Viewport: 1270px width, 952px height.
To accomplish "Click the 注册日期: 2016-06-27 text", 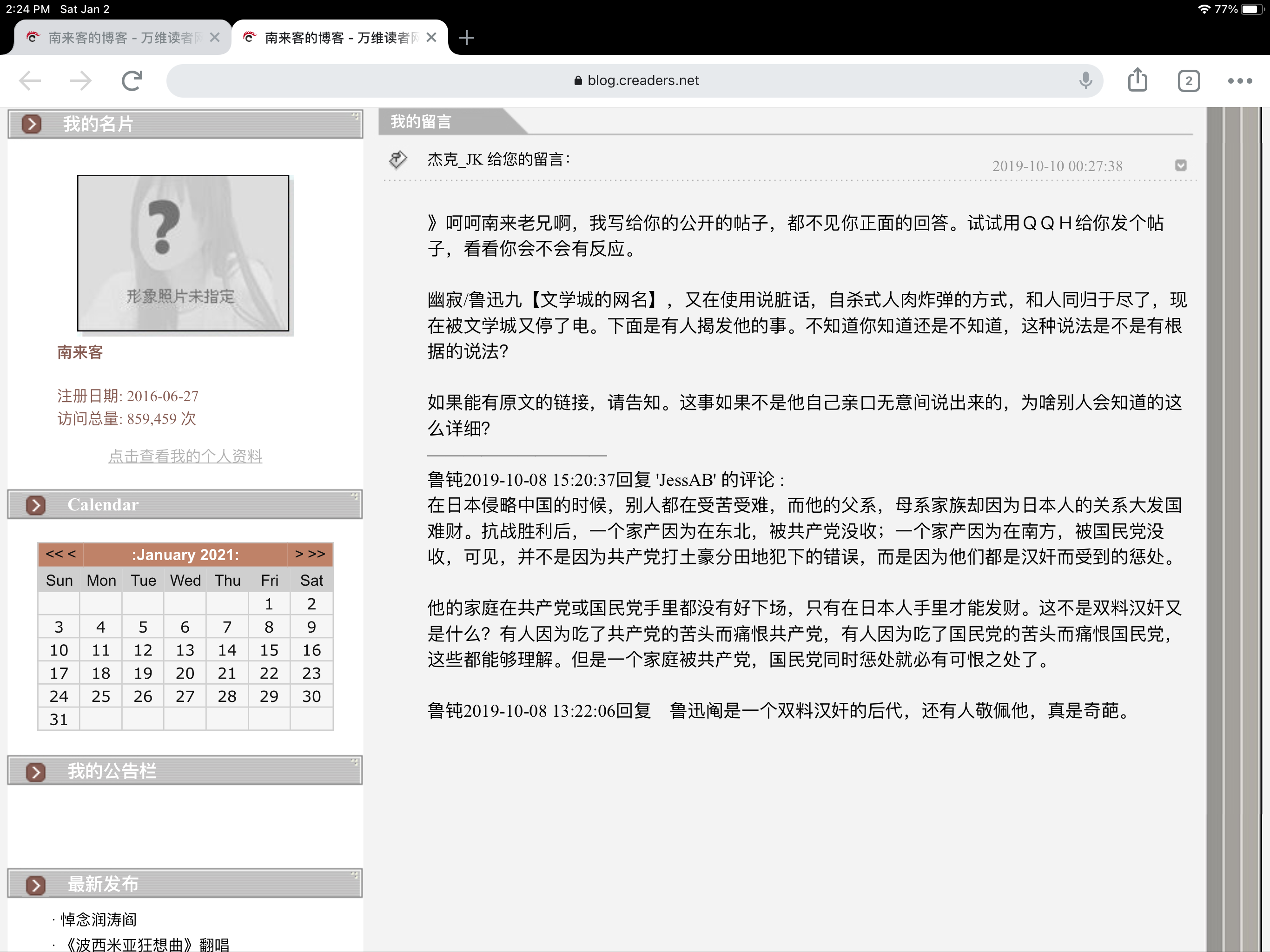I will click(127, 396).
